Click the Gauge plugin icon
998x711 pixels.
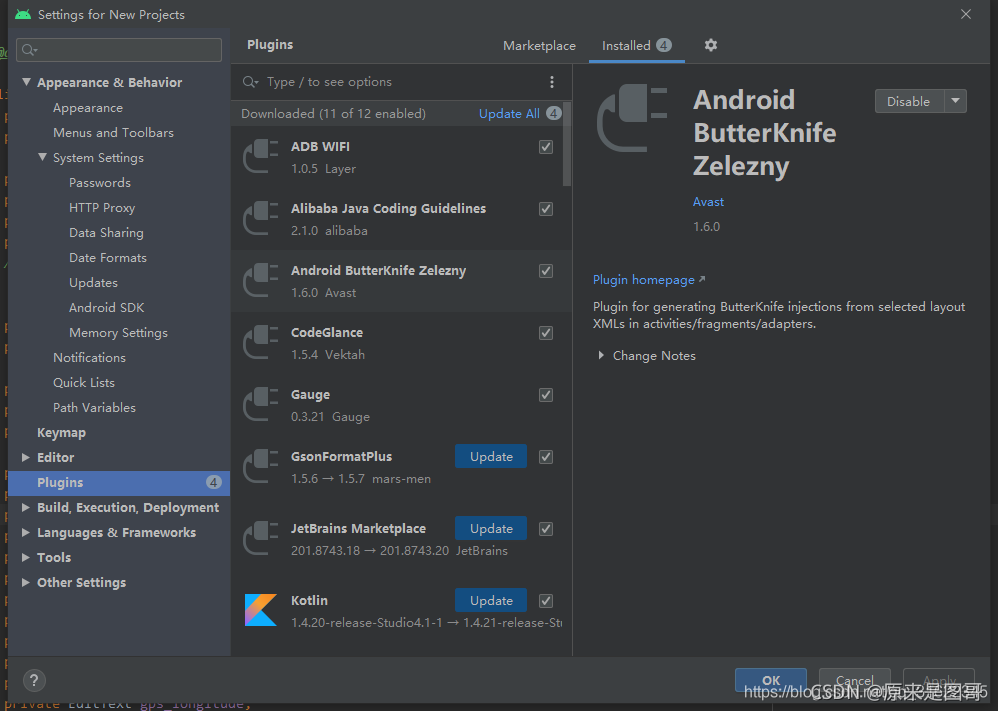click(261, 405)
